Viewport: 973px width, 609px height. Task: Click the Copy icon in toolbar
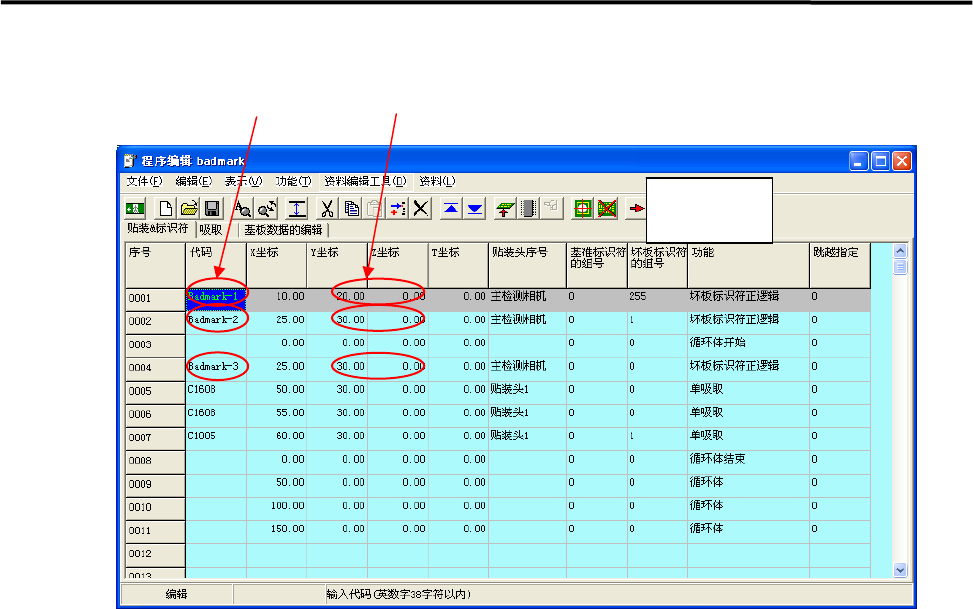[x=351, y=208]
